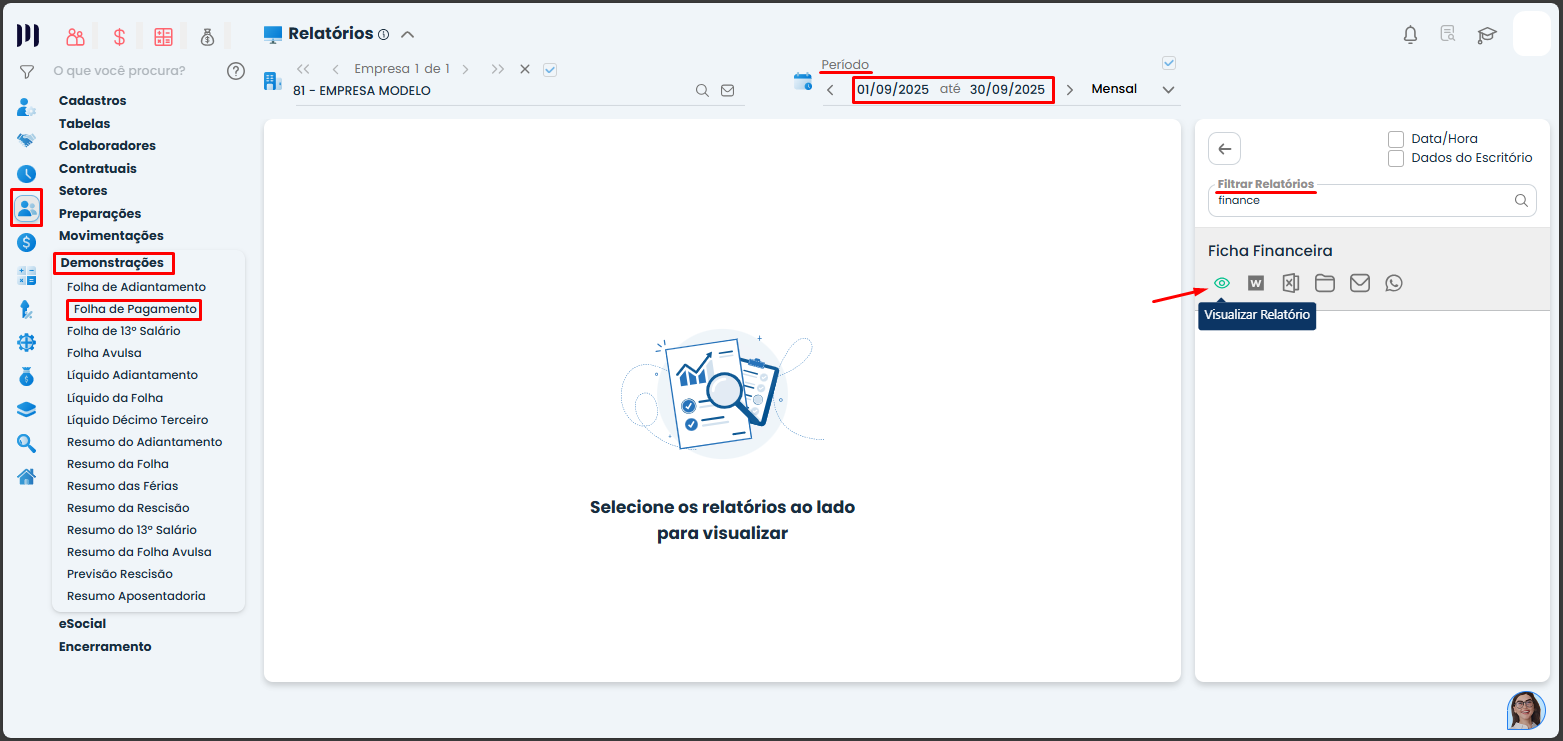Click the back arrow button
This screenshot has height=741, width=1563.
point(1224,148)
